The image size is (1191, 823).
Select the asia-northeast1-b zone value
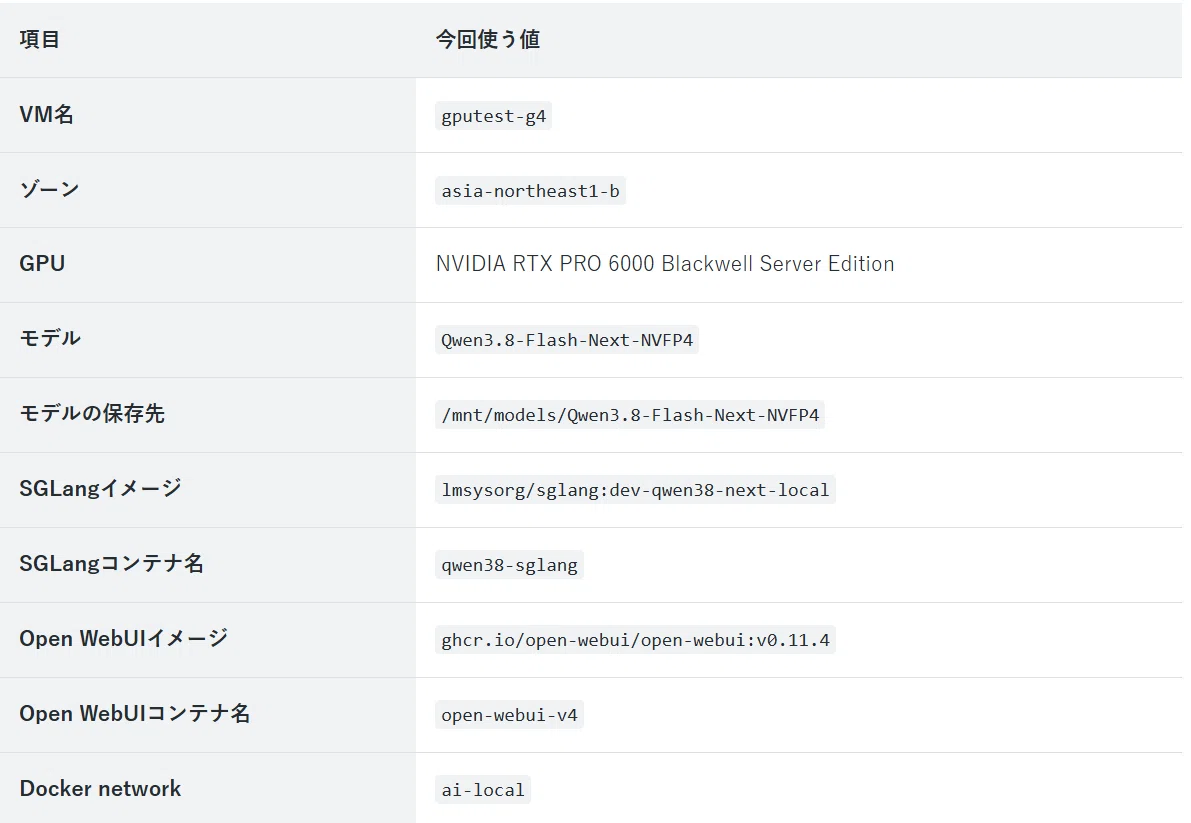[x=530, y=191]
